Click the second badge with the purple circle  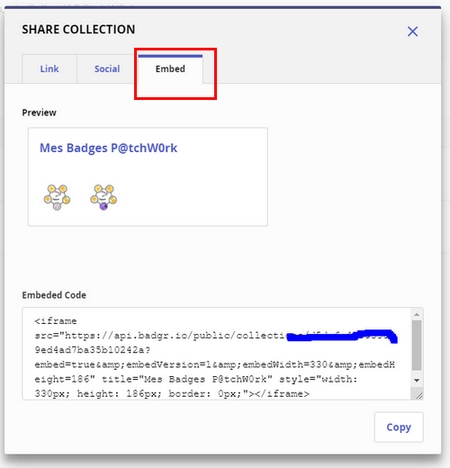(104, 197)
